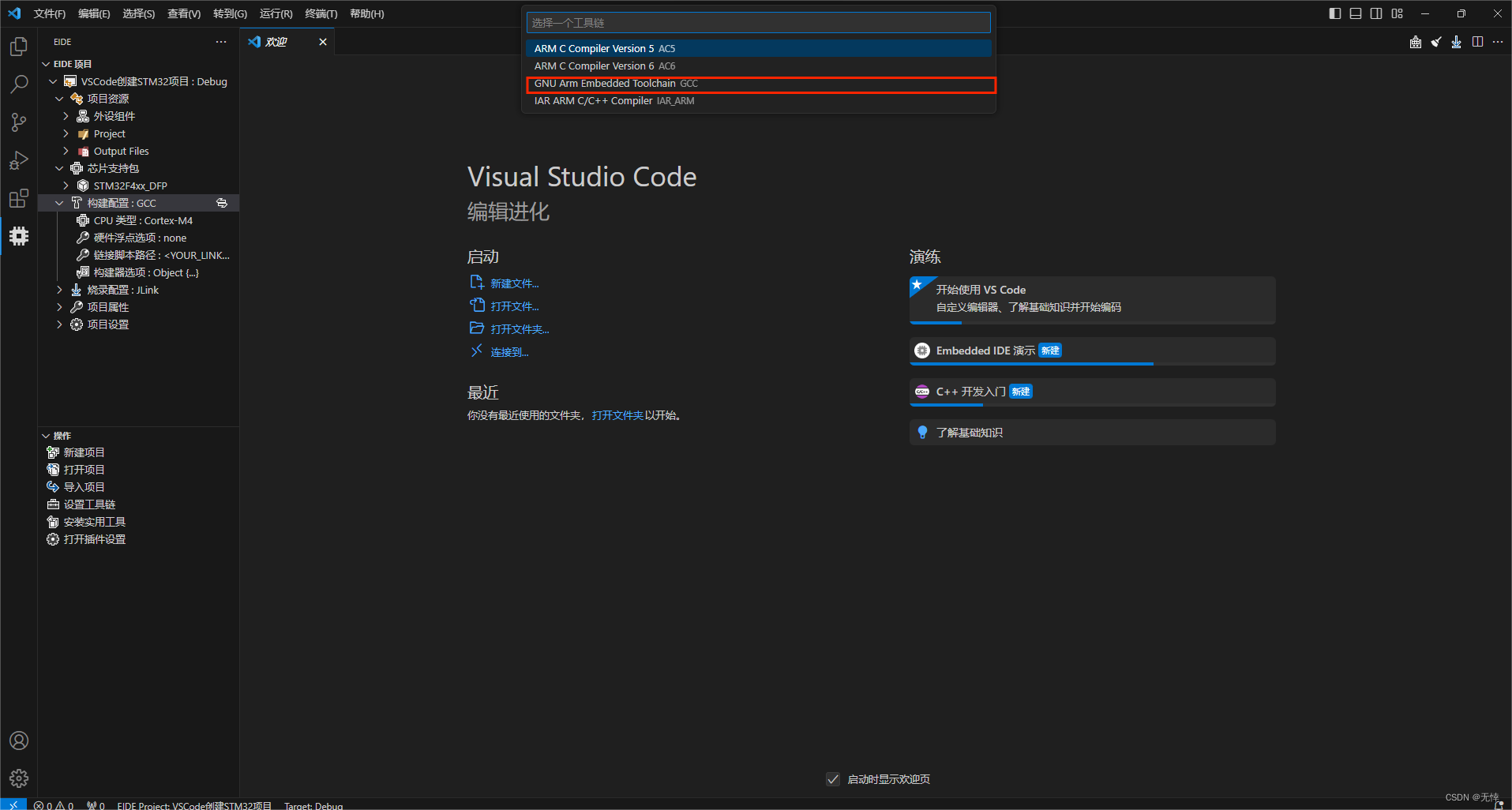The height and width of the screenshot is (810, 1512).
Task: Select GNU Arm Embedded Toolchain GCC
Action: click(x=758, y=83)
